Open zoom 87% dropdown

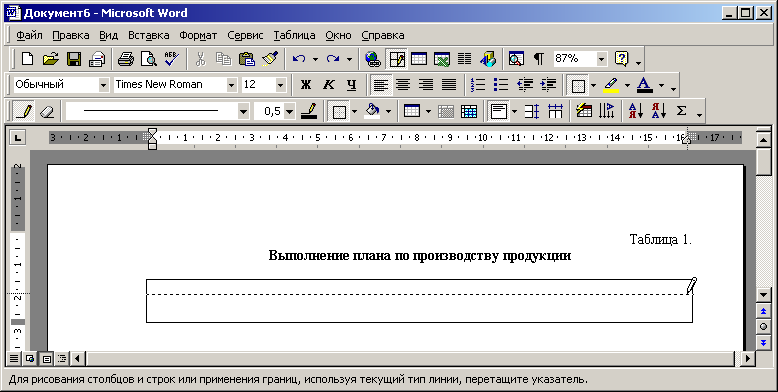(601, 59)
